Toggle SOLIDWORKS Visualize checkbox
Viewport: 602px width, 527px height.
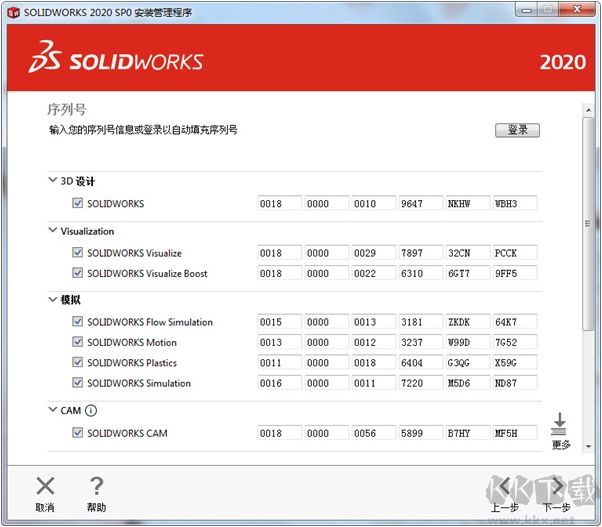point(78,253)
